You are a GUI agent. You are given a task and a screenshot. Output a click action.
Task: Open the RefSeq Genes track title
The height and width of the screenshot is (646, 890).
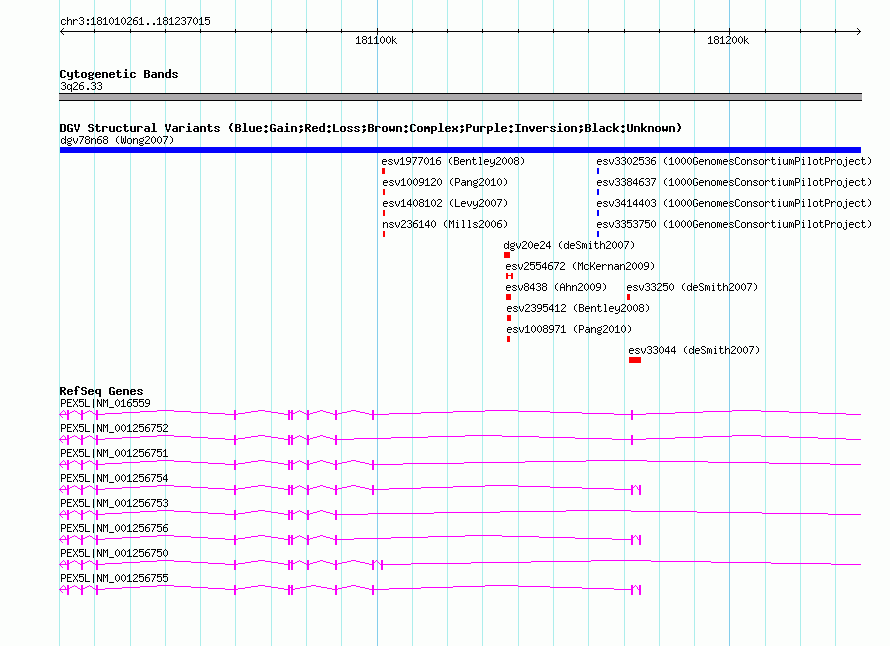[101, 391]
